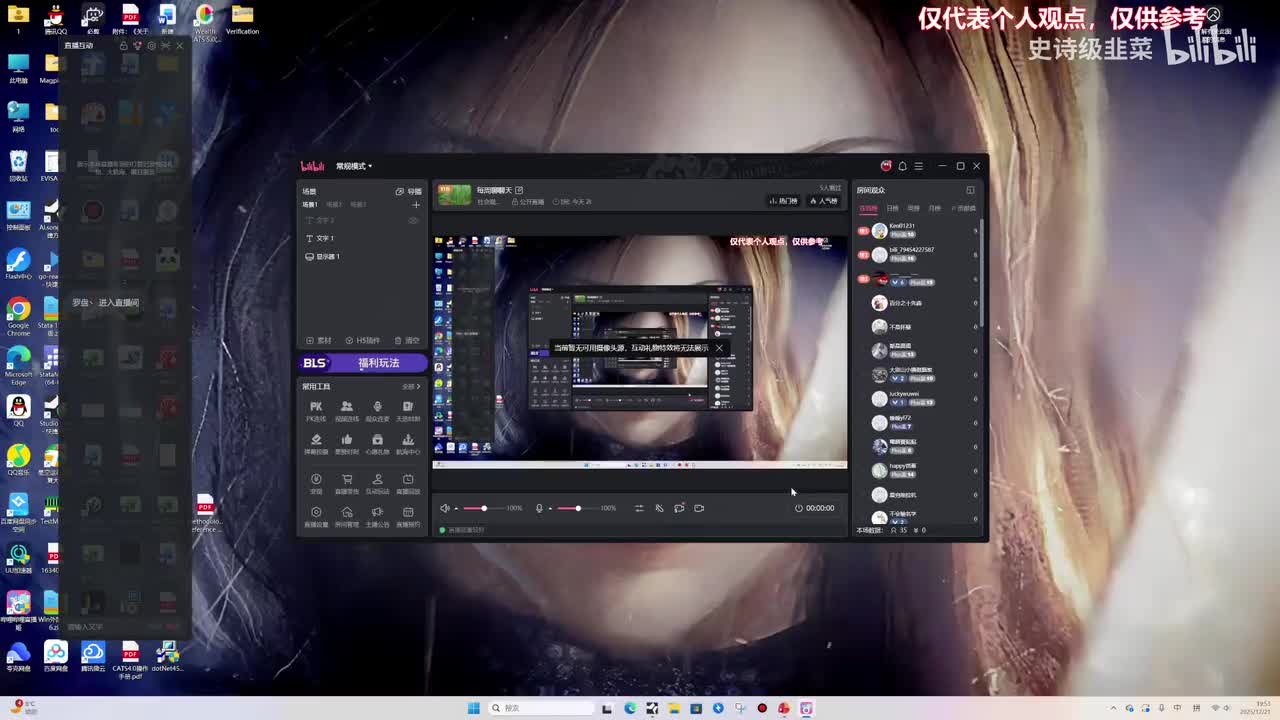This screenshot has height=720, width=1280.
Task: Toggle the camera icon in bottom toolbar
Action: [x=699, y=508]
